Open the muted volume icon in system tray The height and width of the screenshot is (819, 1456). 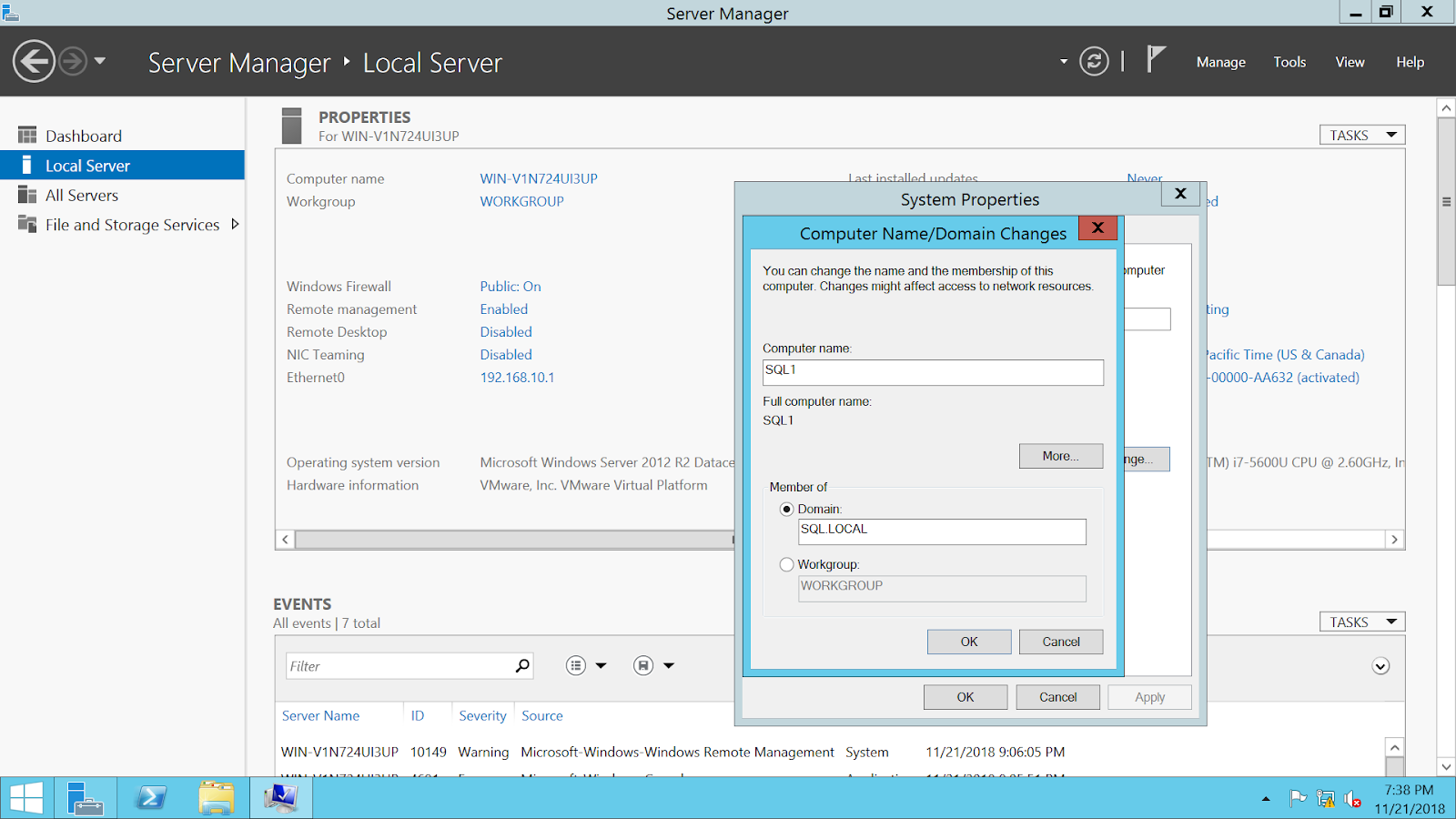(x=1351, y=798)
